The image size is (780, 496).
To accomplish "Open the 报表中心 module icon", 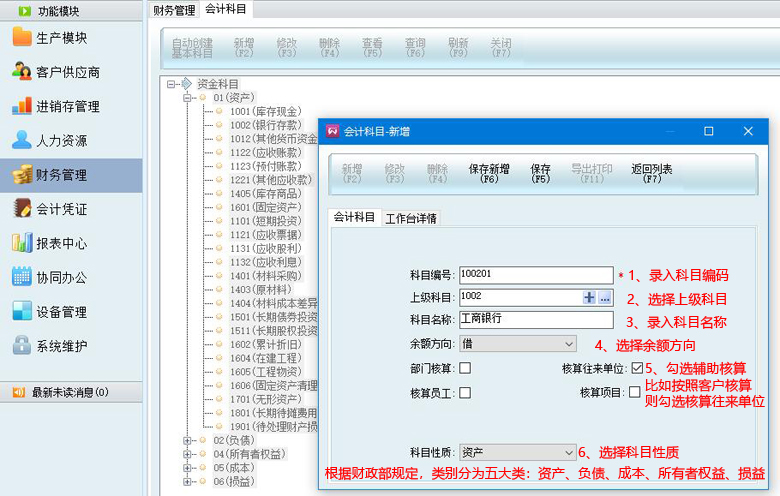I will [22, 243].
